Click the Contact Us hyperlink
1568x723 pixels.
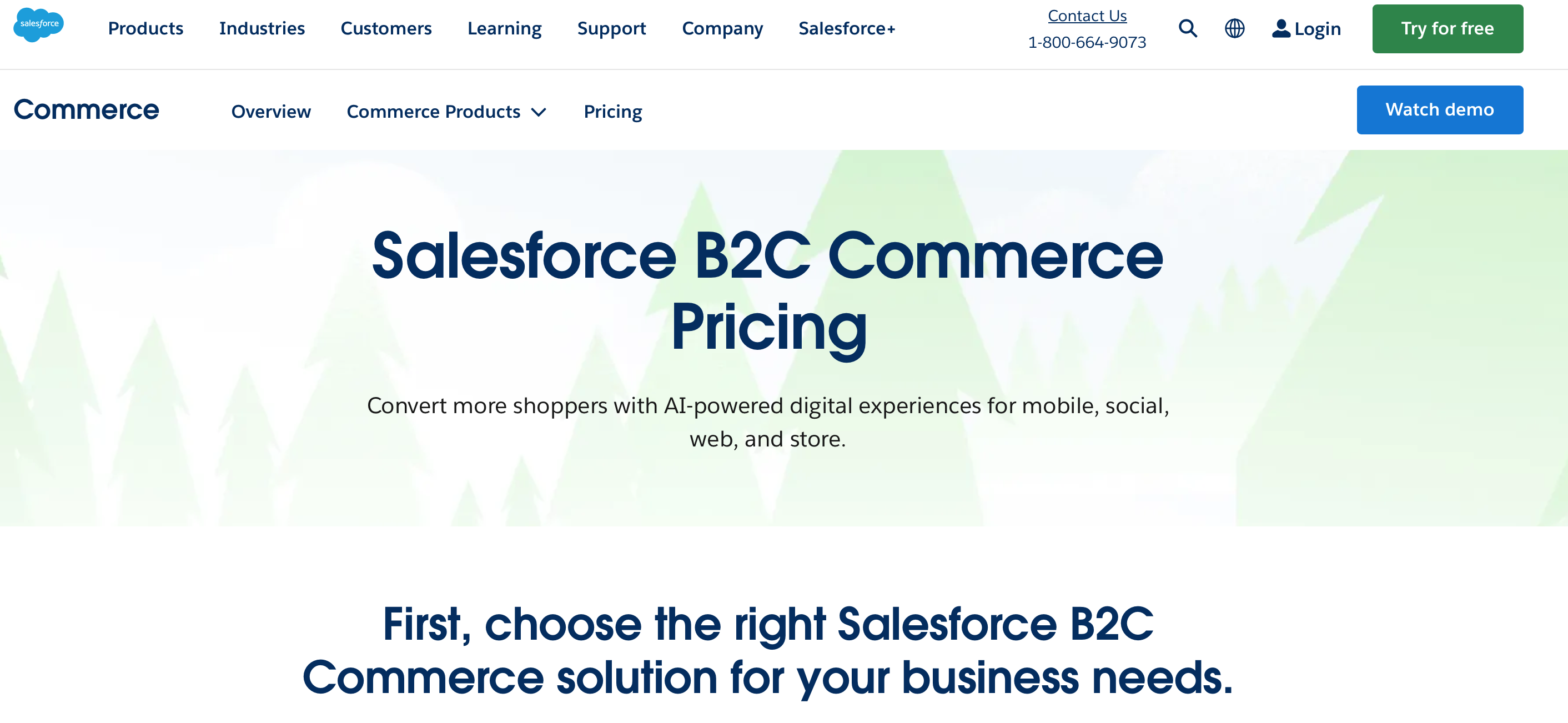click(1087, 16)
